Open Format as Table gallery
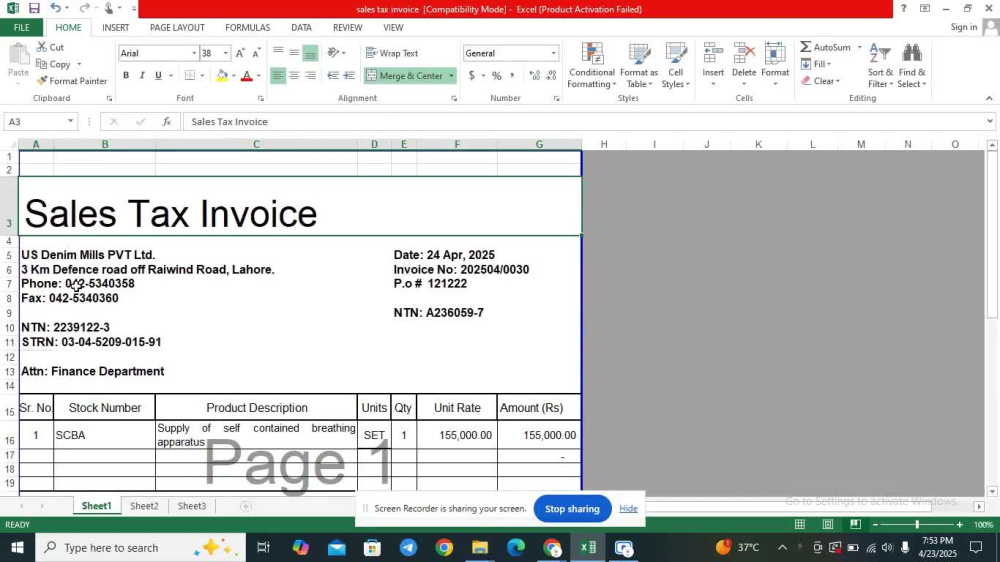 coord(638,65)
